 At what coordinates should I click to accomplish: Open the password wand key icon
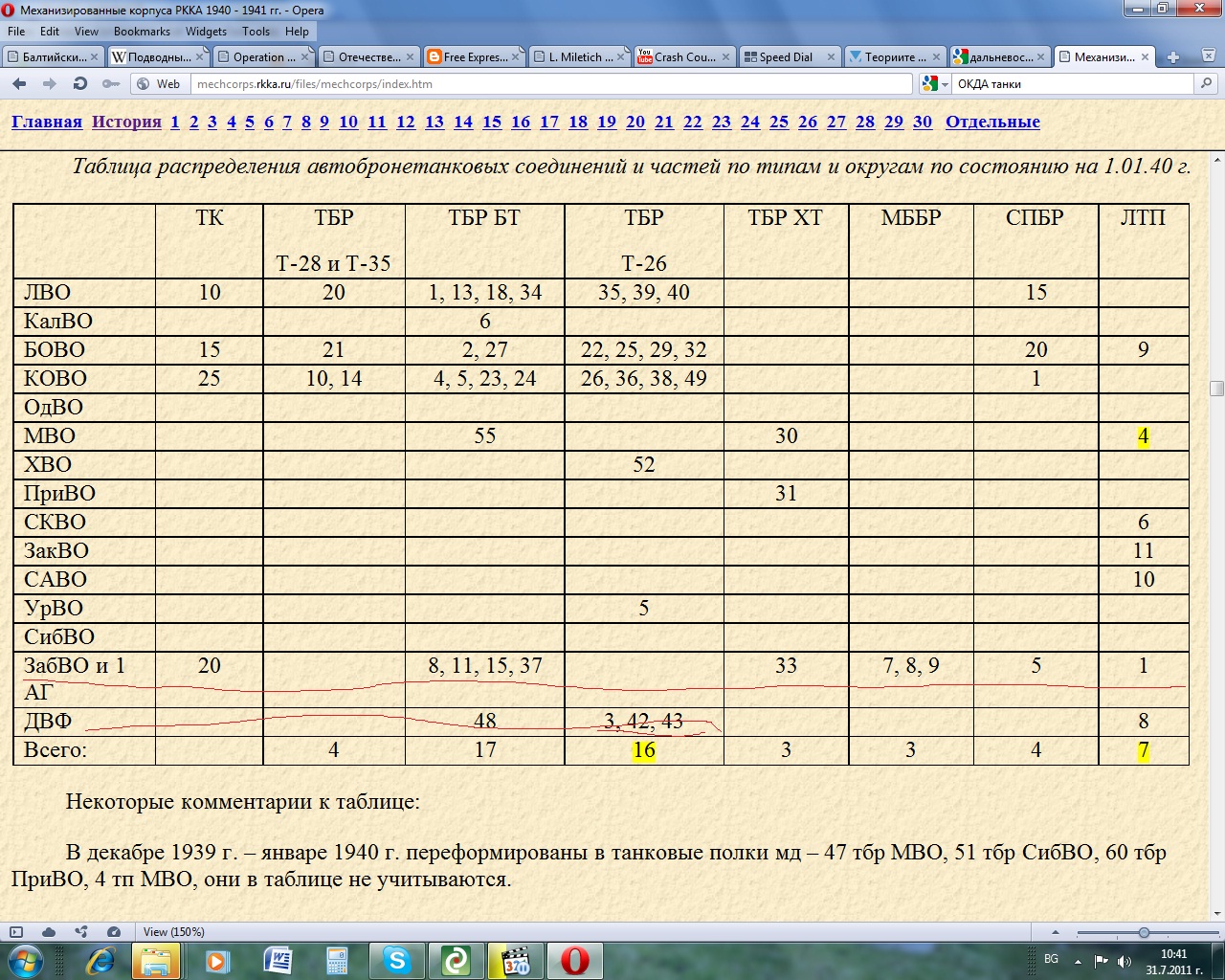point(111,84)
